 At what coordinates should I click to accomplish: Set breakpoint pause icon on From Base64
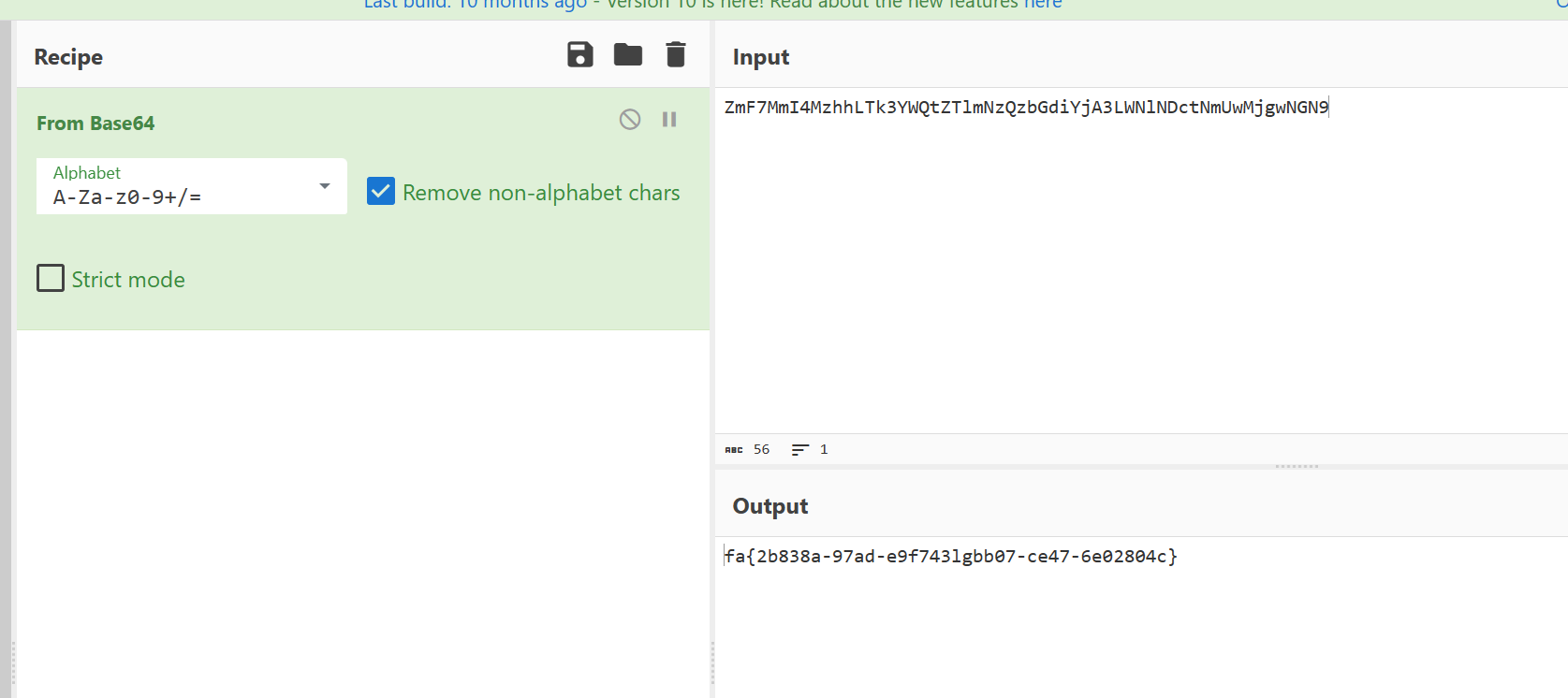point(669,119)
